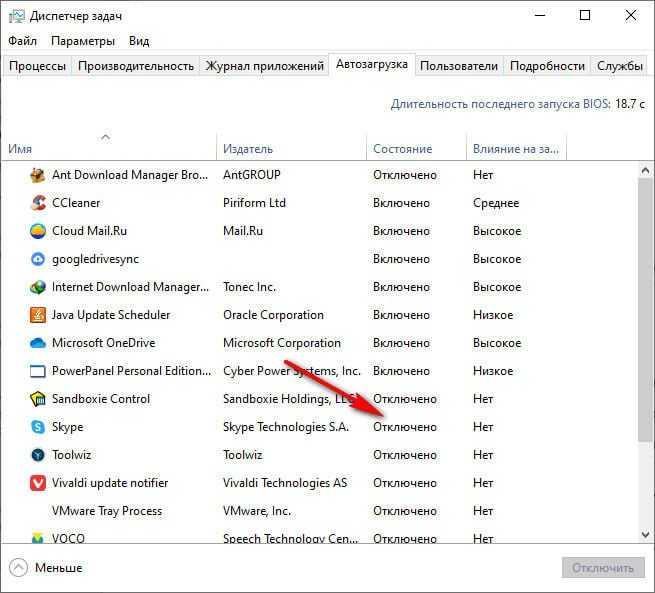Click the Vivaldi update notifier icon
This screenshot has width=655, height=593.
pos(38,483)
